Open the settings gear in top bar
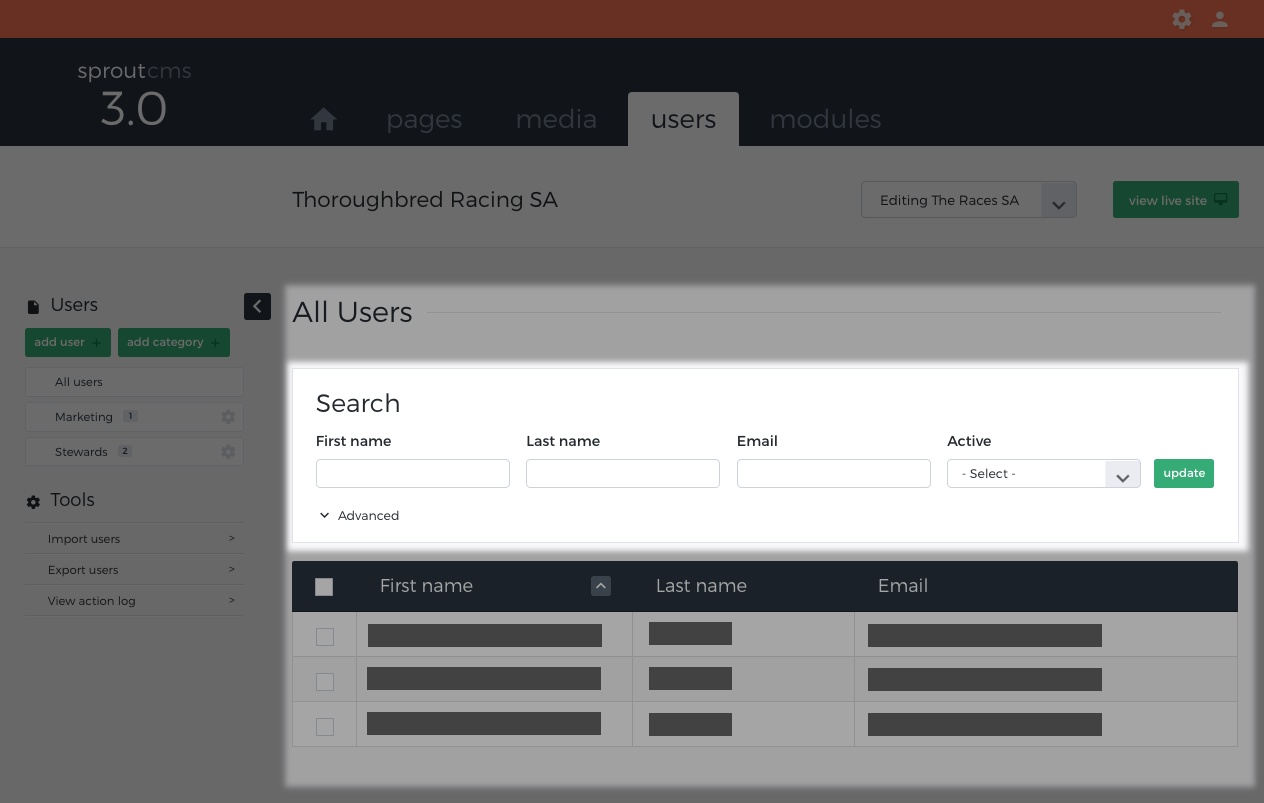 click(1182, 19)
